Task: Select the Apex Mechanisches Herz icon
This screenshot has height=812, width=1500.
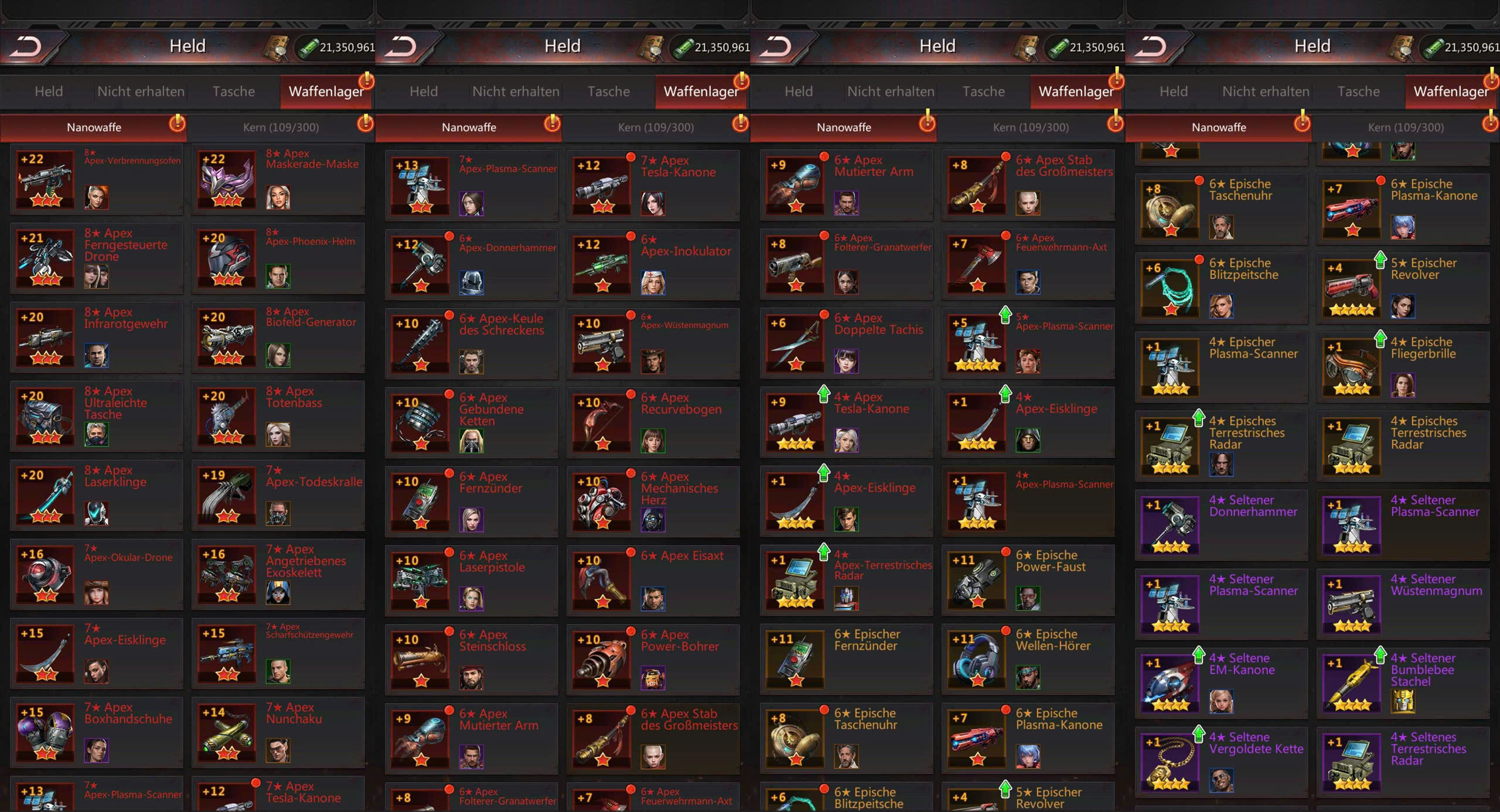Action: (x=602, y=502)
